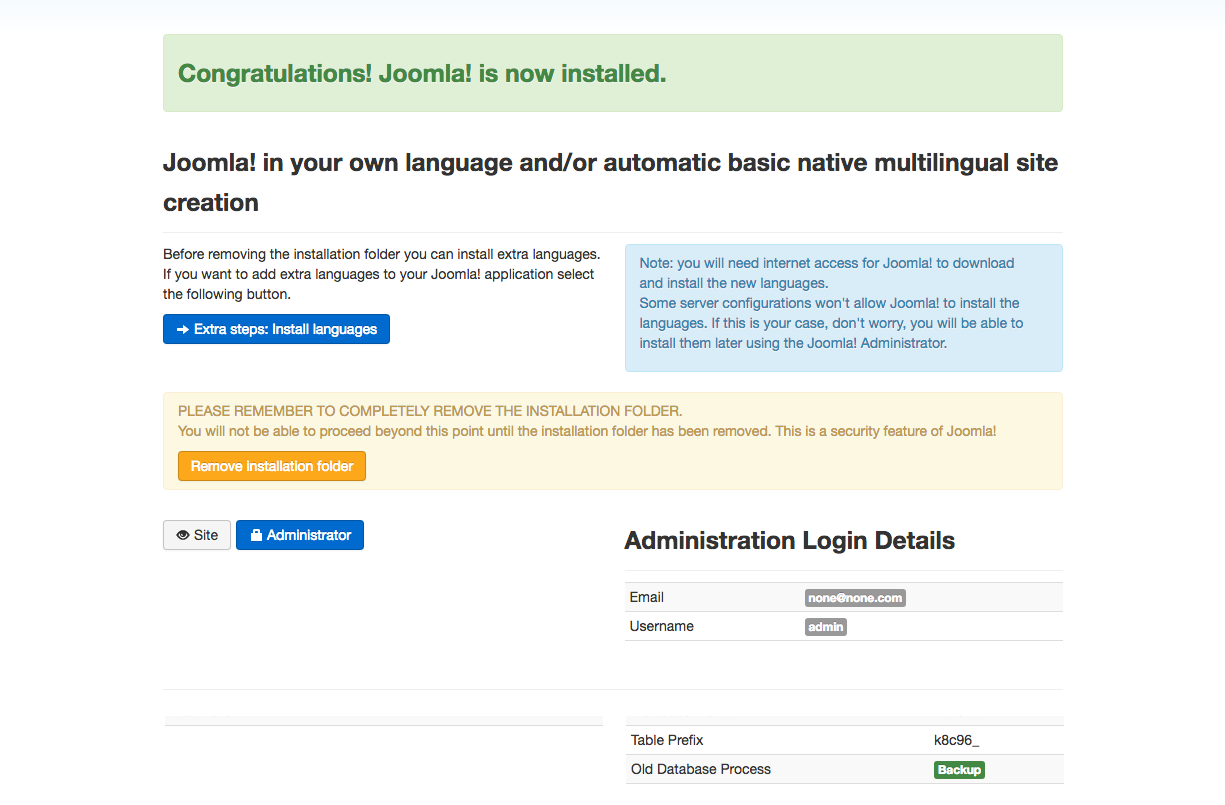
Task: Click the green Backup badge
Action: (959, 770)
